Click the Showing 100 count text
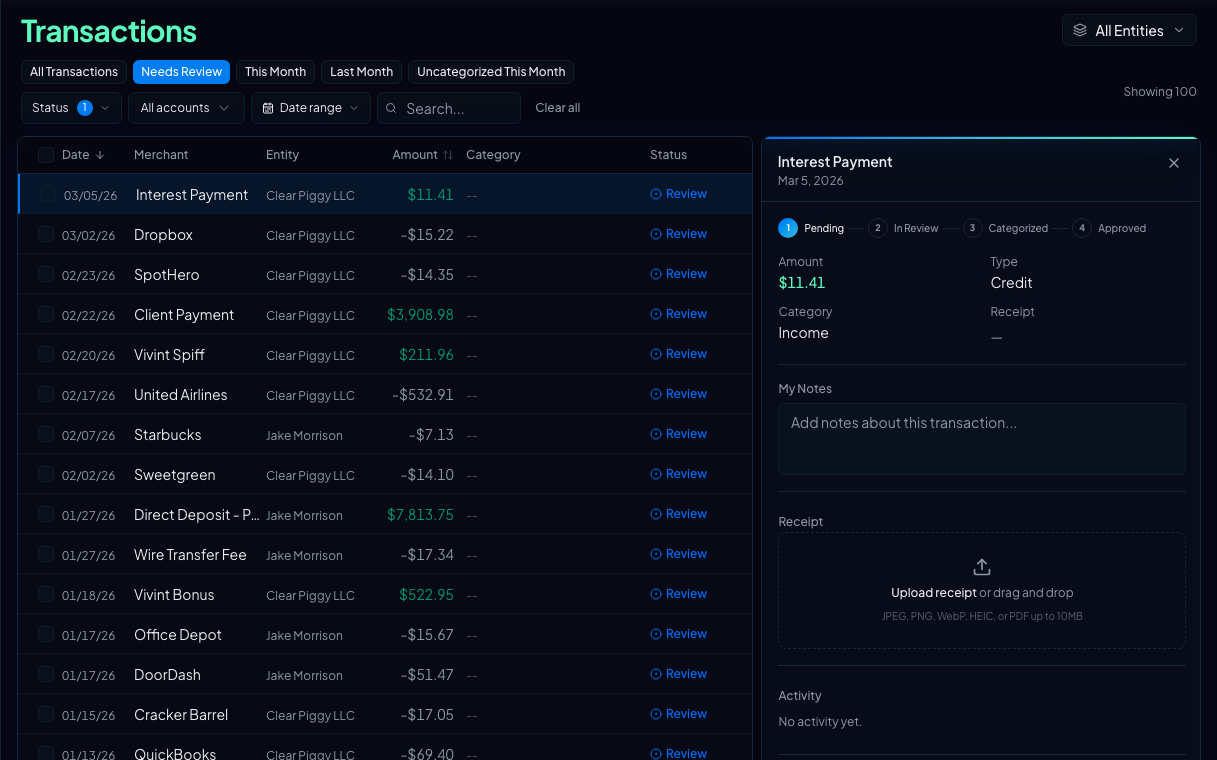Screen dimensions: 1217x760 1160,91
